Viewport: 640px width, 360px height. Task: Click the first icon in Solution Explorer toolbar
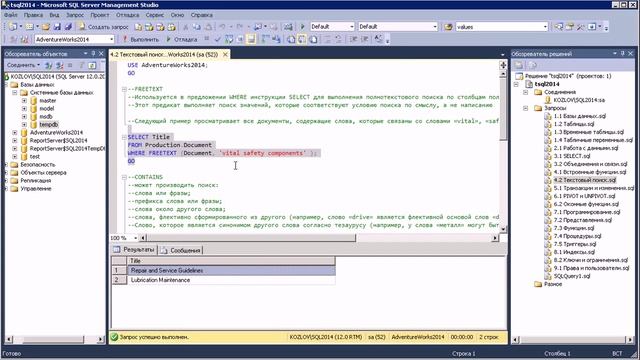tap(519, 65)
